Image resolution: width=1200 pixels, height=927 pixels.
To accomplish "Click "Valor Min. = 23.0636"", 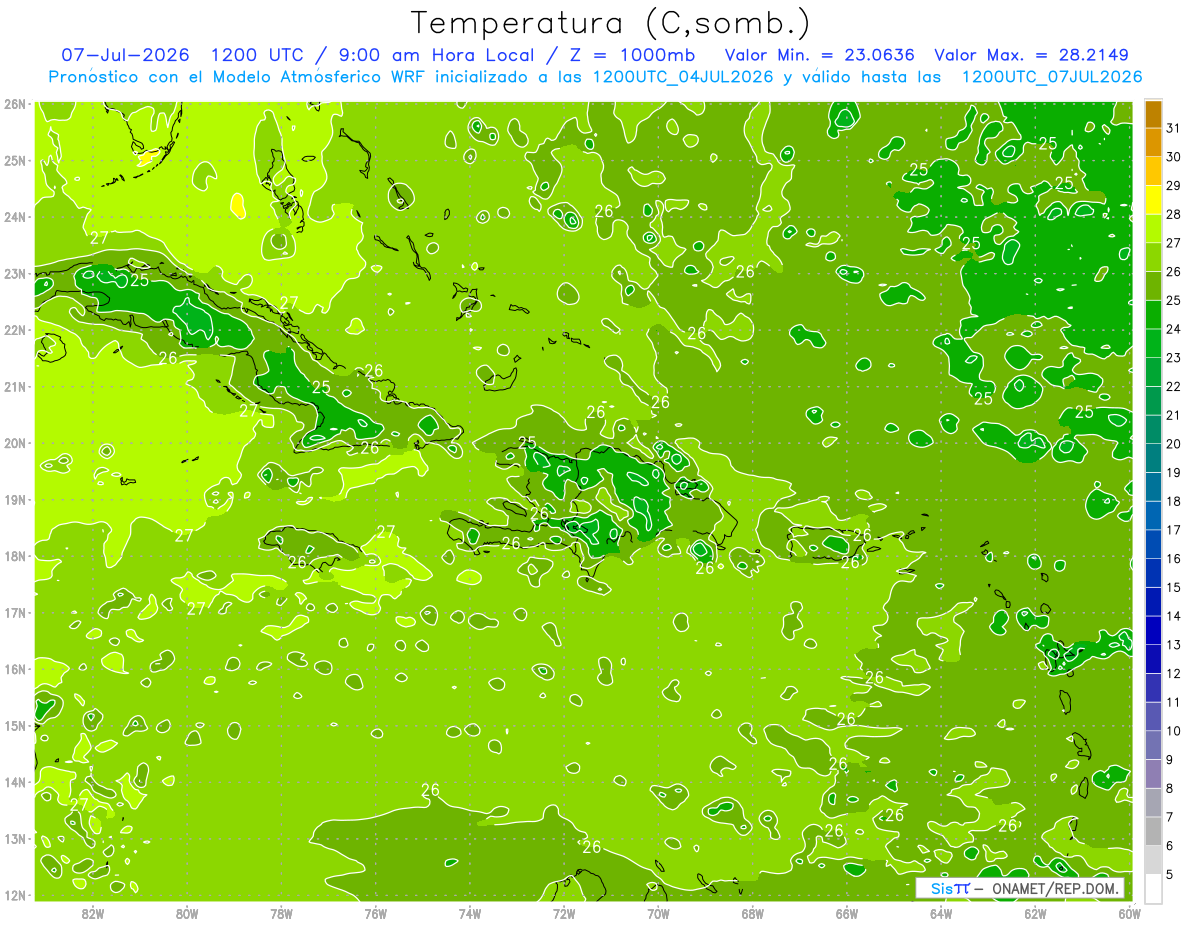I will point(819,54).
